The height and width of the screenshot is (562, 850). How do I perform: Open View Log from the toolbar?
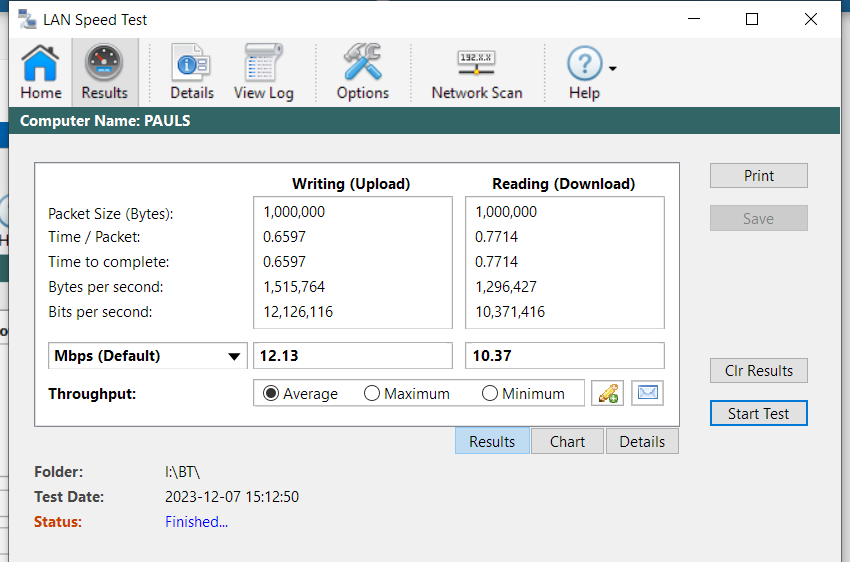click(x=263, y=72)
